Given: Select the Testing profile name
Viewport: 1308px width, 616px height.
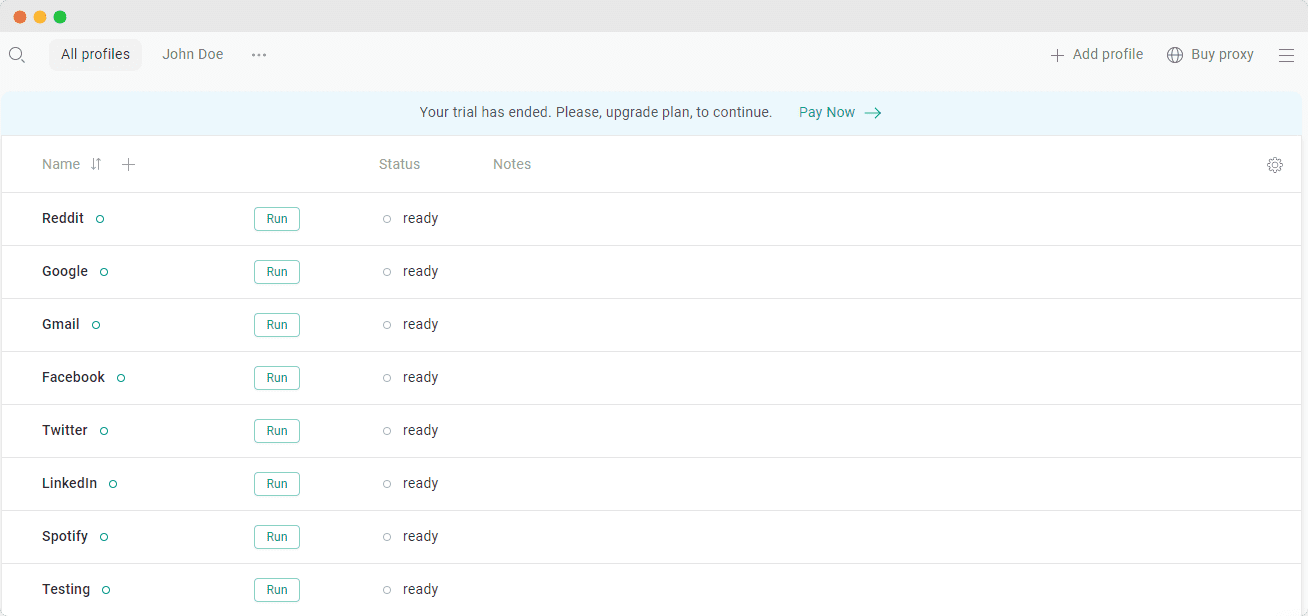Looking at the screenshot, I should [66, 589].
